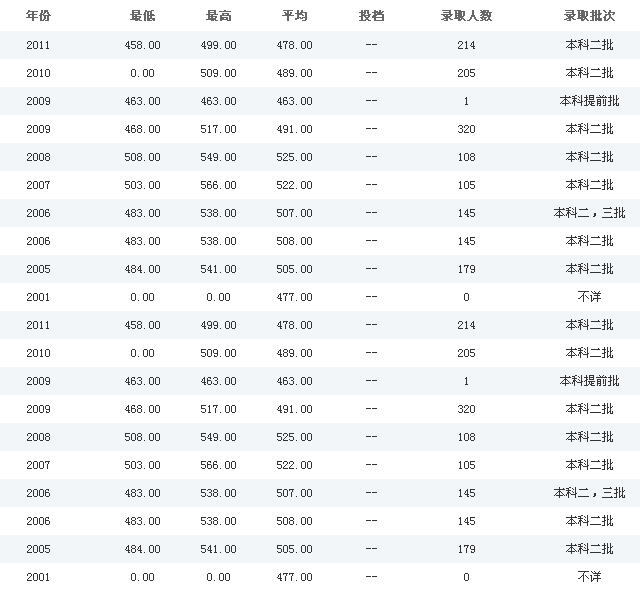Click the 录取批次 column header

(x=589, y=17)
